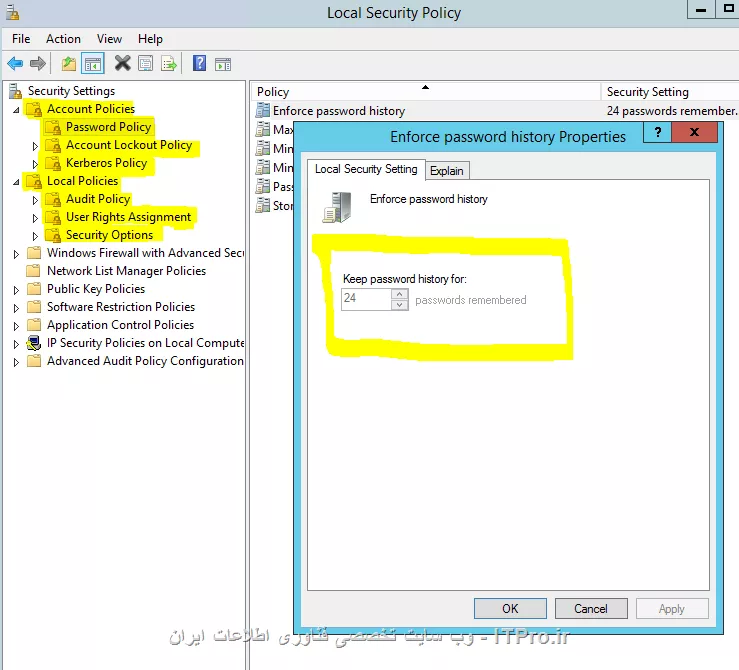Click the blue Help question mark icon
The image size is (739, 670).
tap(199, 64)
